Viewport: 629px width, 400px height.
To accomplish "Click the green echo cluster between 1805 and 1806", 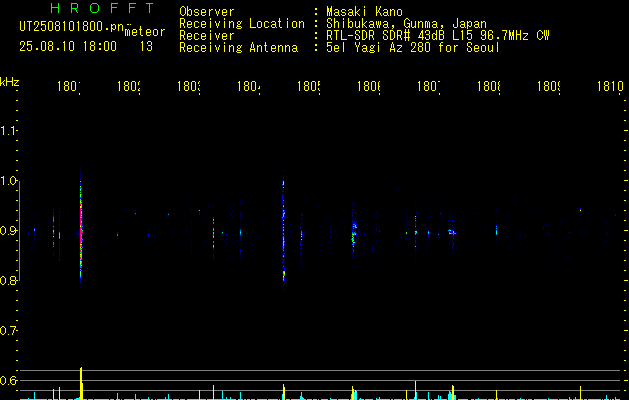I will 354,233.
